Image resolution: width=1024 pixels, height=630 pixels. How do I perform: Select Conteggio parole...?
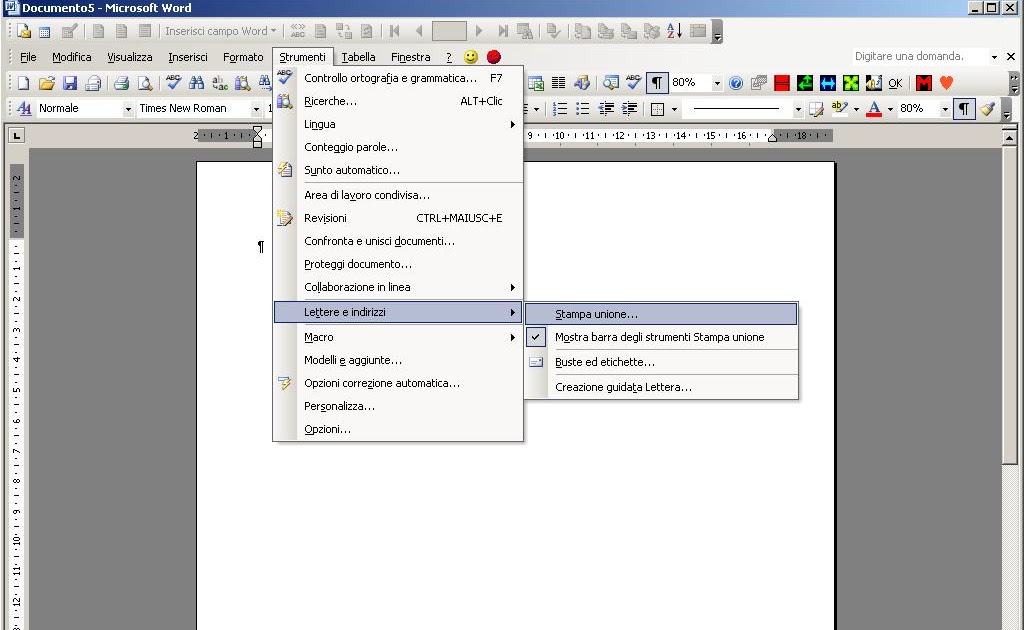tap(397, 148)
